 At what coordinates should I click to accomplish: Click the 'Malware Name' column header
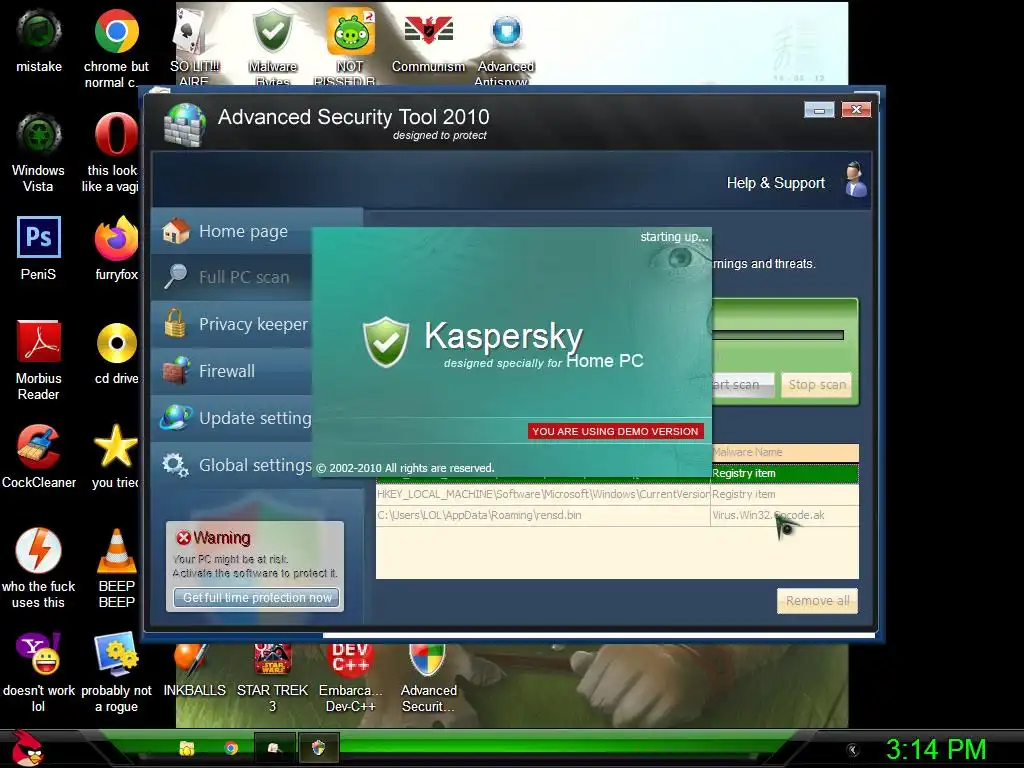(784, 452)
